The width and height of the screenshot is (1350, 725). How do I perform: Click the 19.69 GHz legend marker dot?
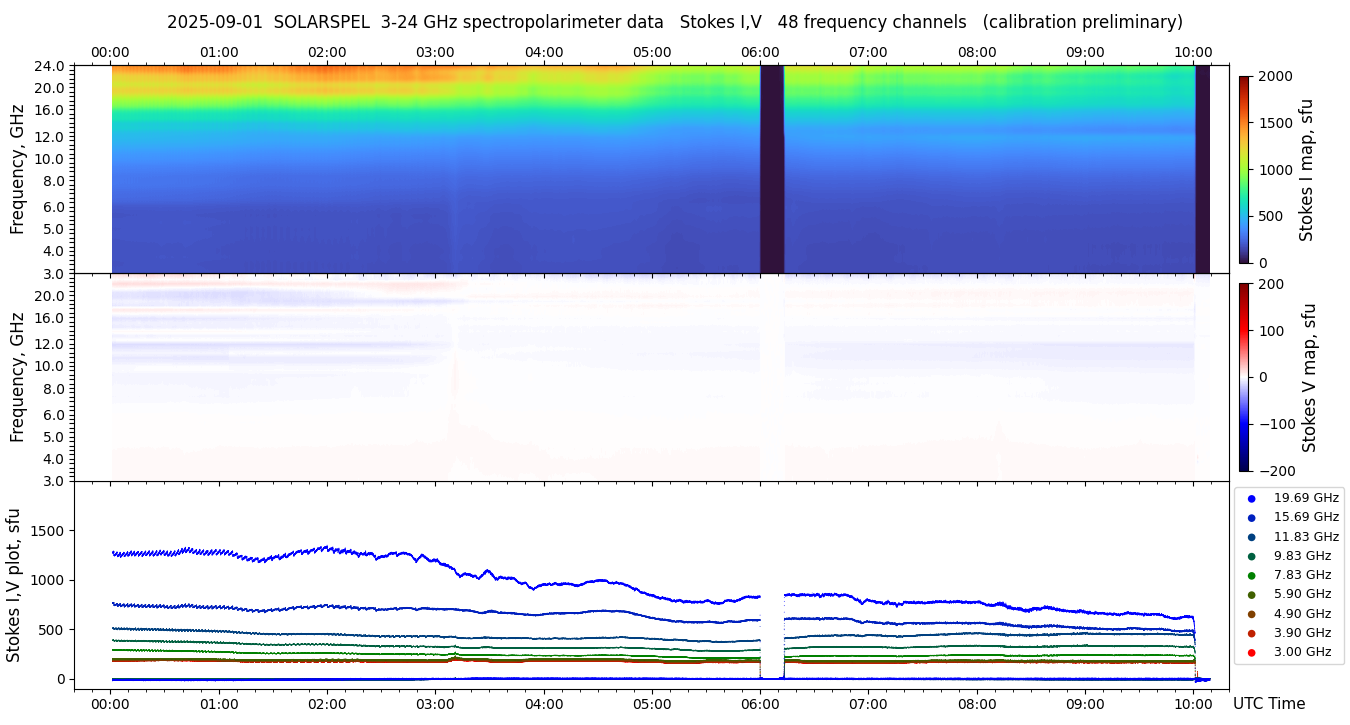pos(1251,498)
